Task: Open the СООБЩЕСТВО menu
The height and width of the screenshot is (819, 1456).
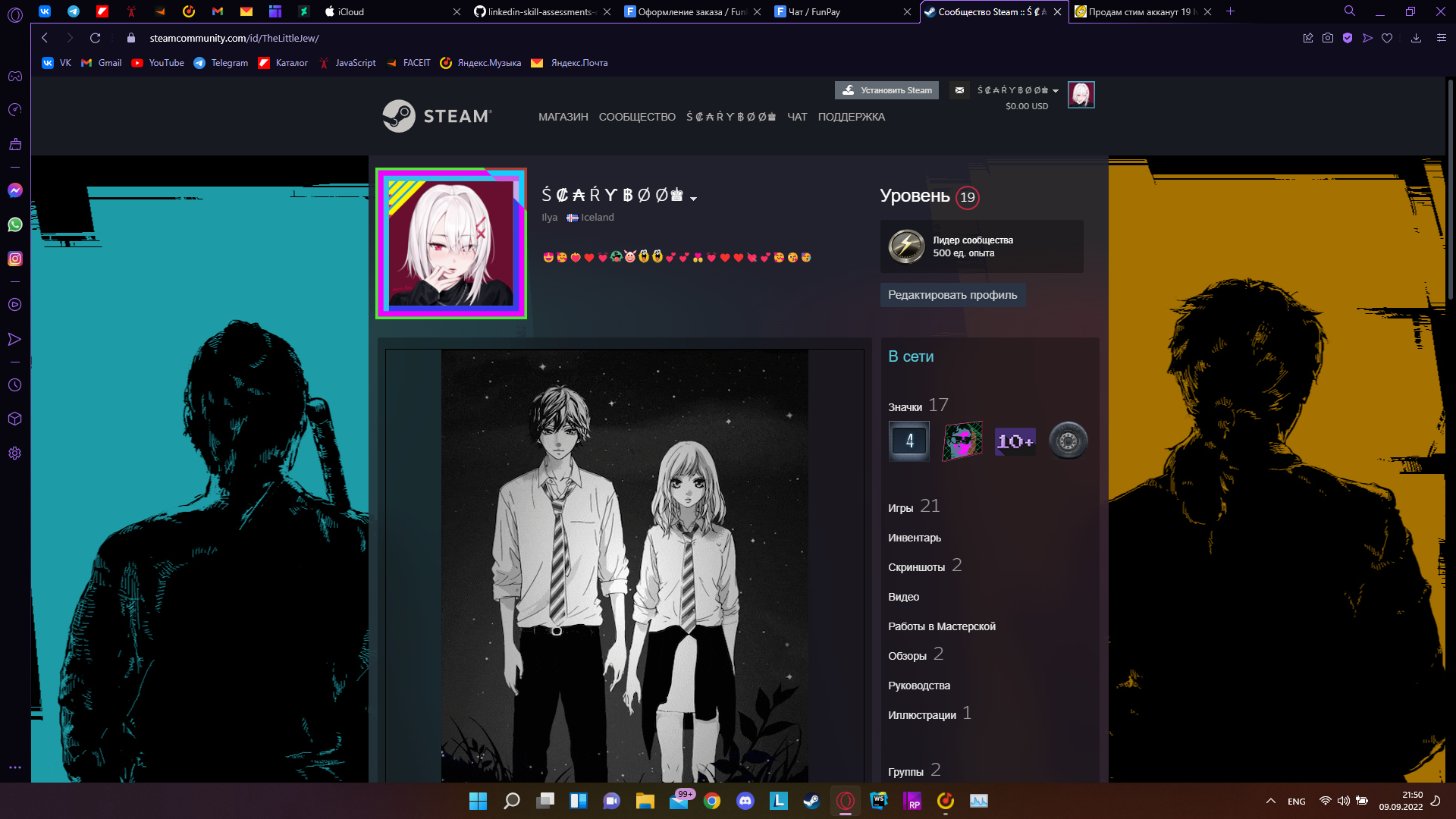Action: pyautogui.click(x=637, y=117)
